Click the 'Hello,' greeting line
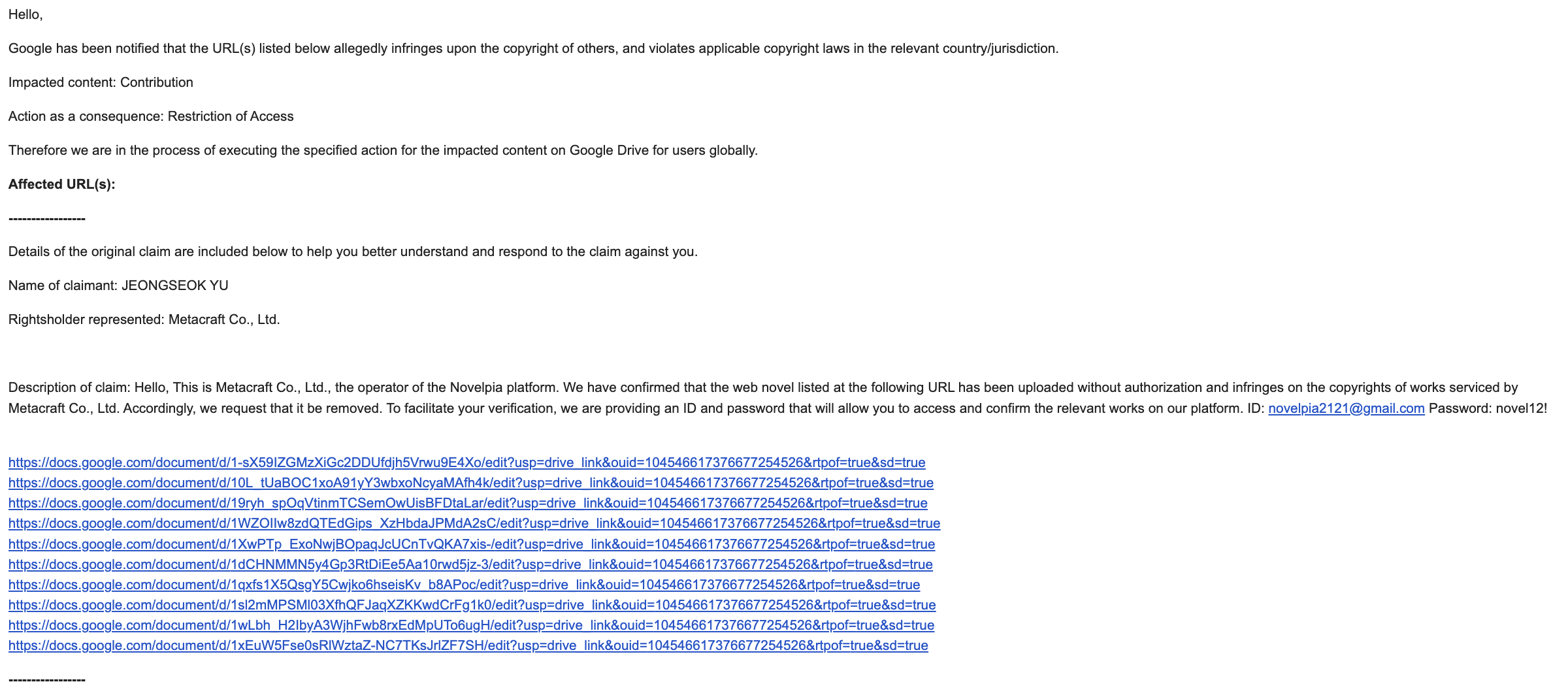This screenshot has width=1568, height=682. coord(25,14)
